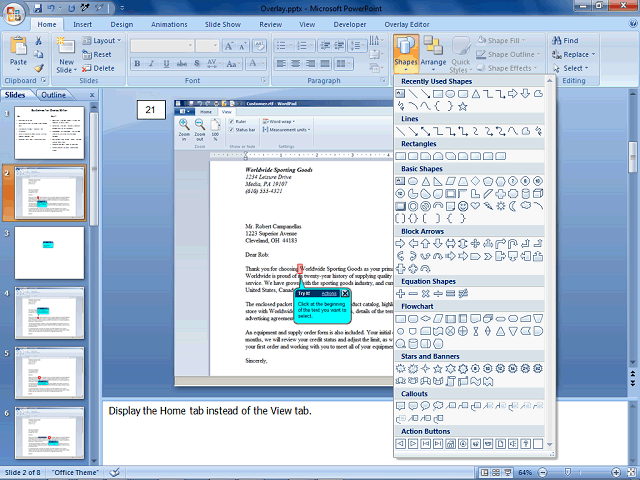Image resolution: width=640 pixels, height=480 pixels.
Task: Click the Shapes gallery button
Action: tap(406, 53)
